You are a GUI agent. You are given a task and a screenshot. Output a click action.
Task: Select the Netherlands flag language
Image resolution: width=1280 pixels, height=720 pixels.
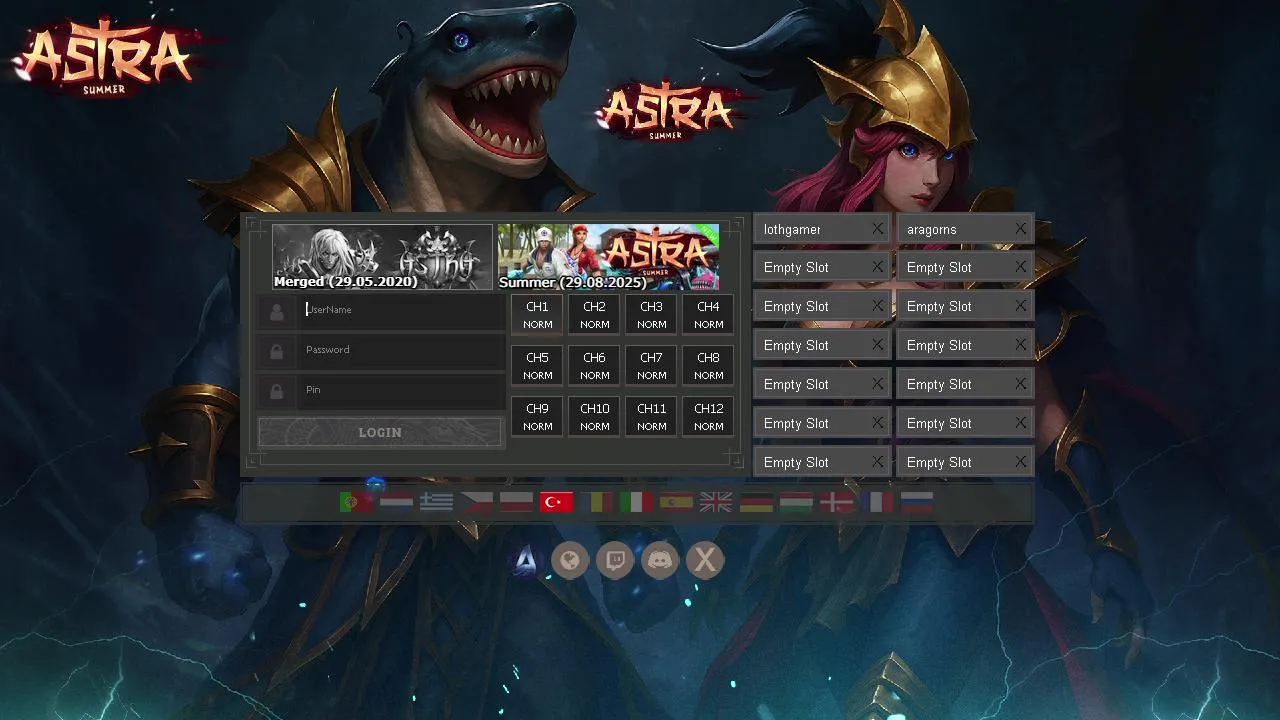tap(396, 502)
